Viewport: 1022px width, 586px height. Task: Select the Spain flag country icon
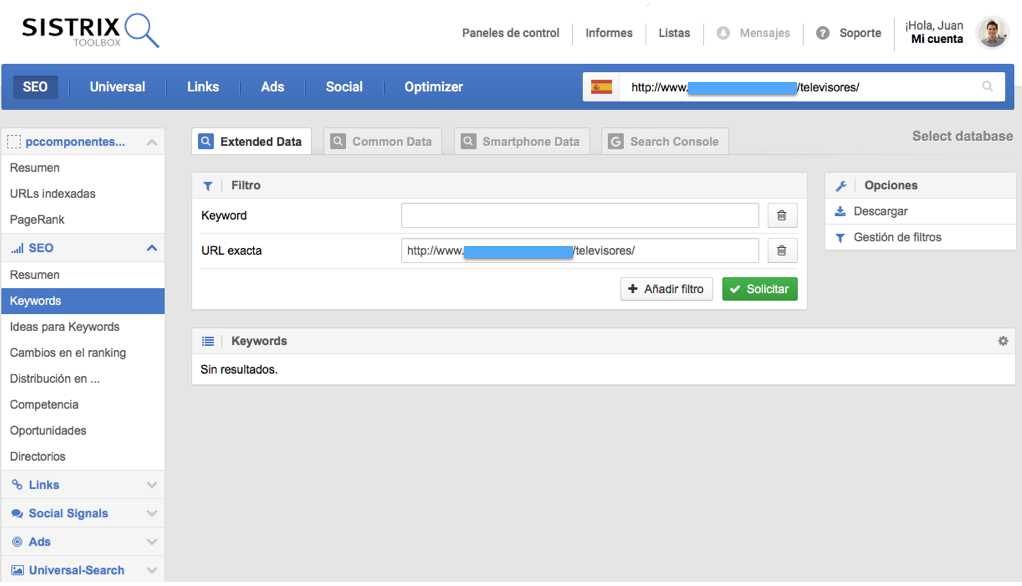(x=601, y=87)
